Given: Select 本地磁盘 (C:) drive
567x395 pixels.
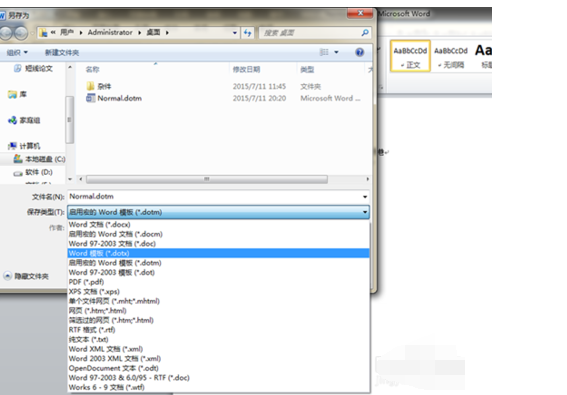Looking at the screenshot, I should tap(39, 159).
